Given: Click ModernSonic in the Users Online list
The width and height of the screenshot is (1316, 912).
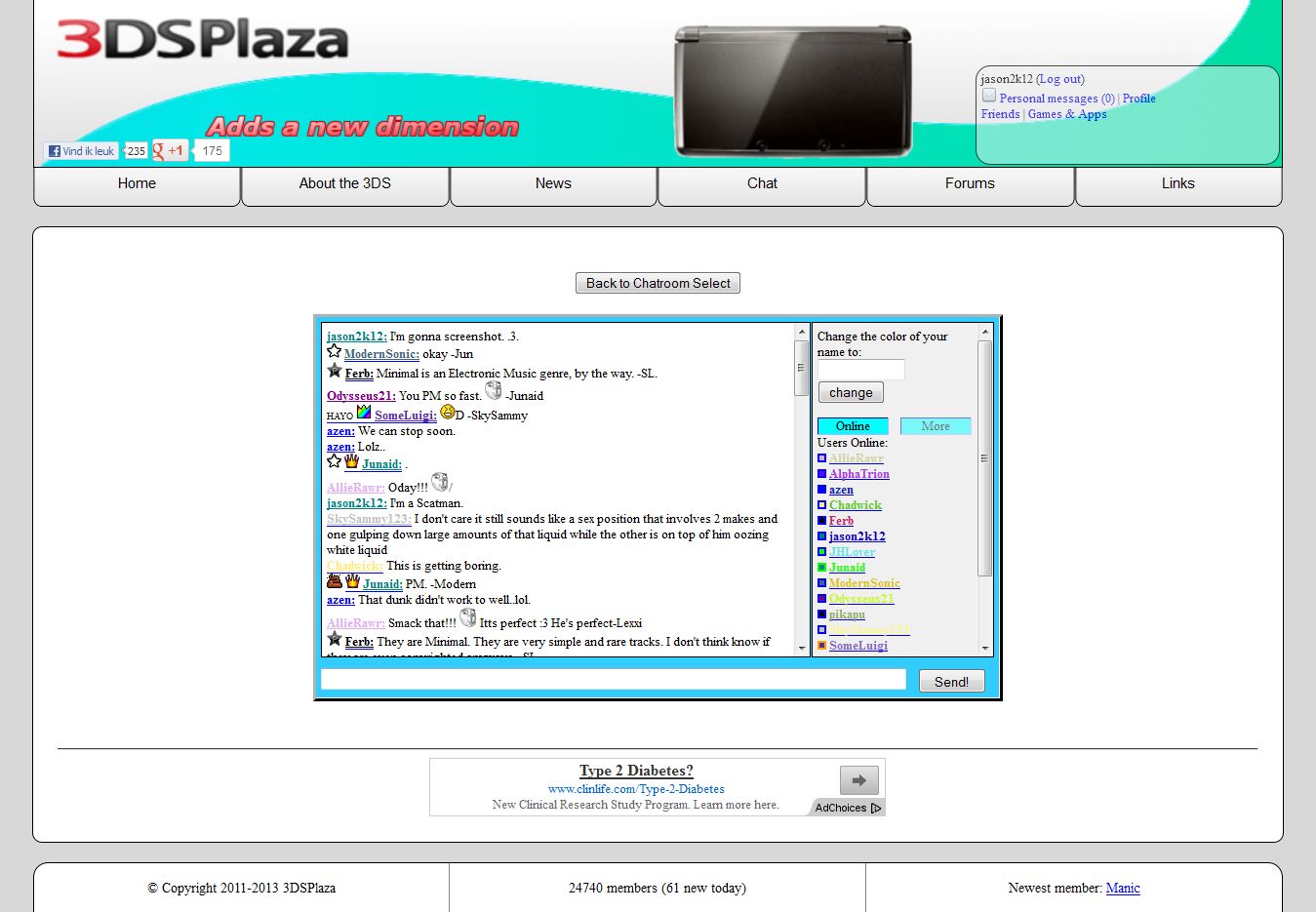Looking at the screenshot, I should click(x=864, y=583).
